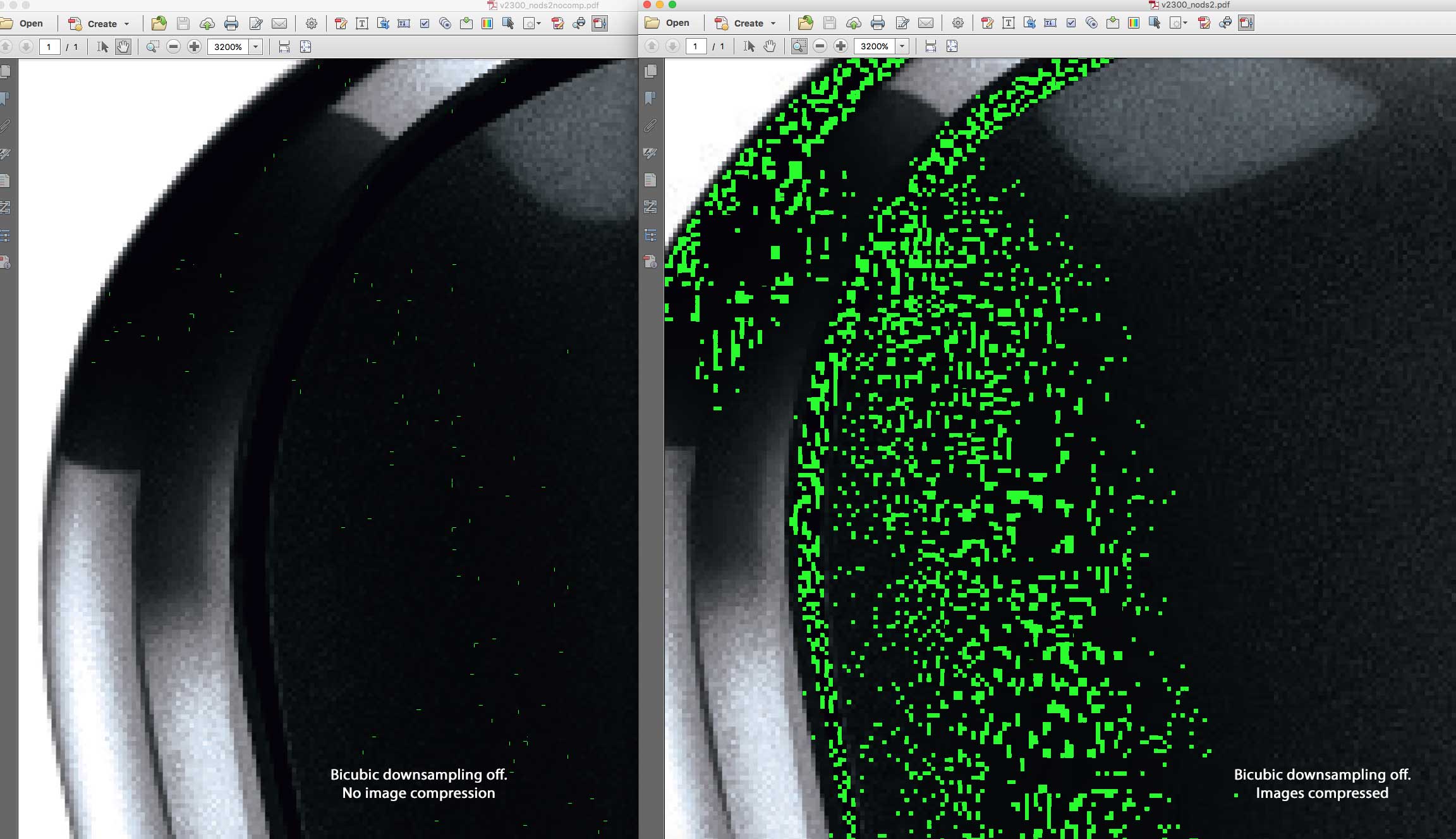Toggle the Marquee Zoom tool in the left window

pyautogui.click(x=152, y=47)
